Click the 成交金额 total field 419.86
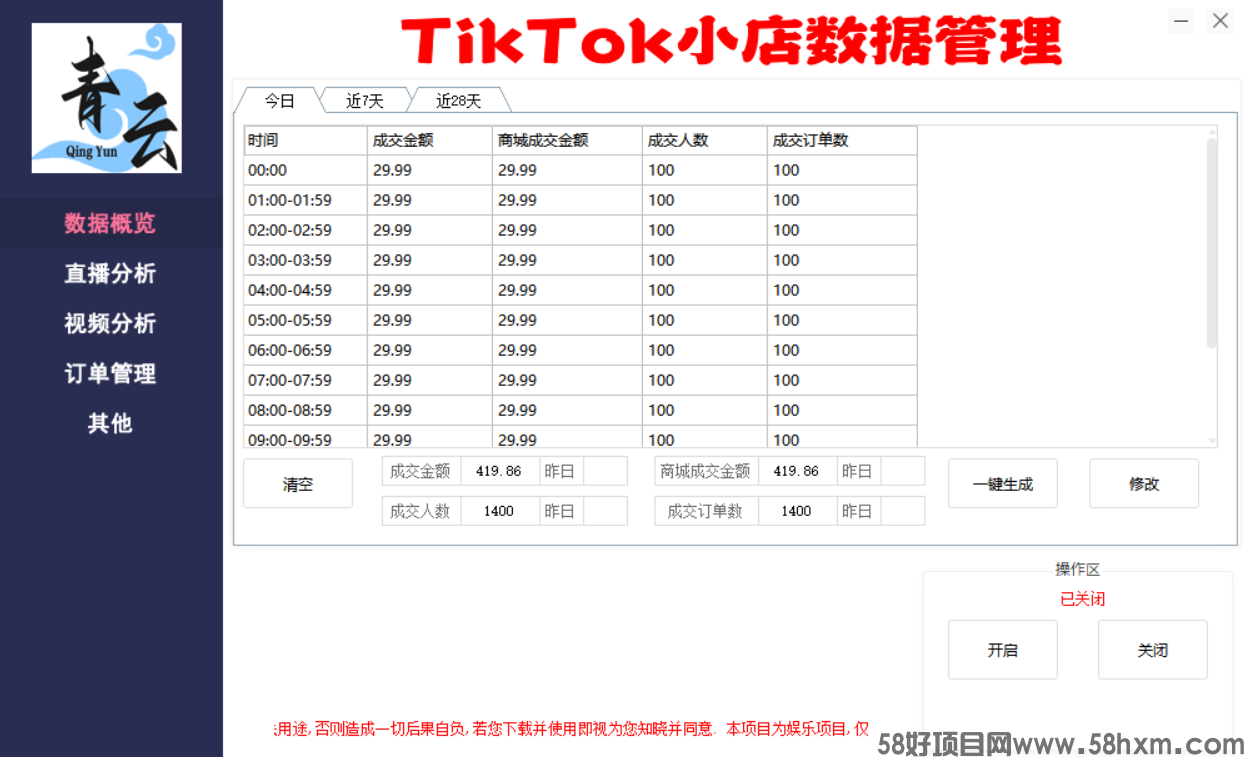Viewport: 1244px width, 757px height. click(x=500, y=471)
